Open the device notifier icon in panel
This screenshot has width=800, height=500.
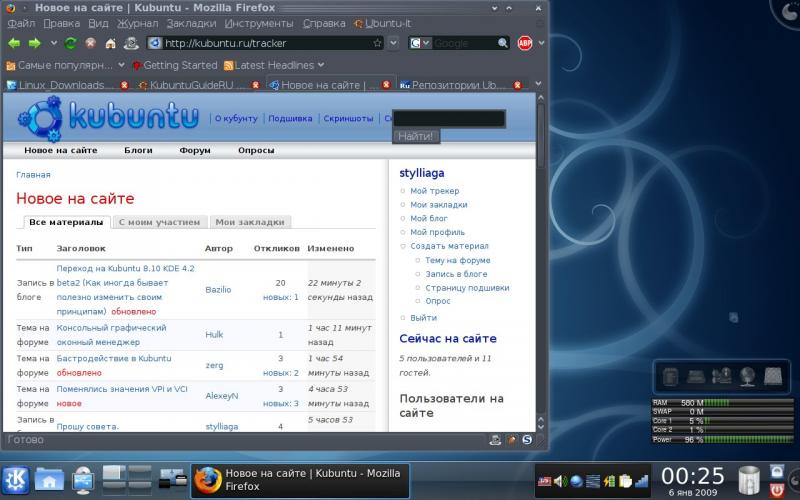tap(83, 480)
